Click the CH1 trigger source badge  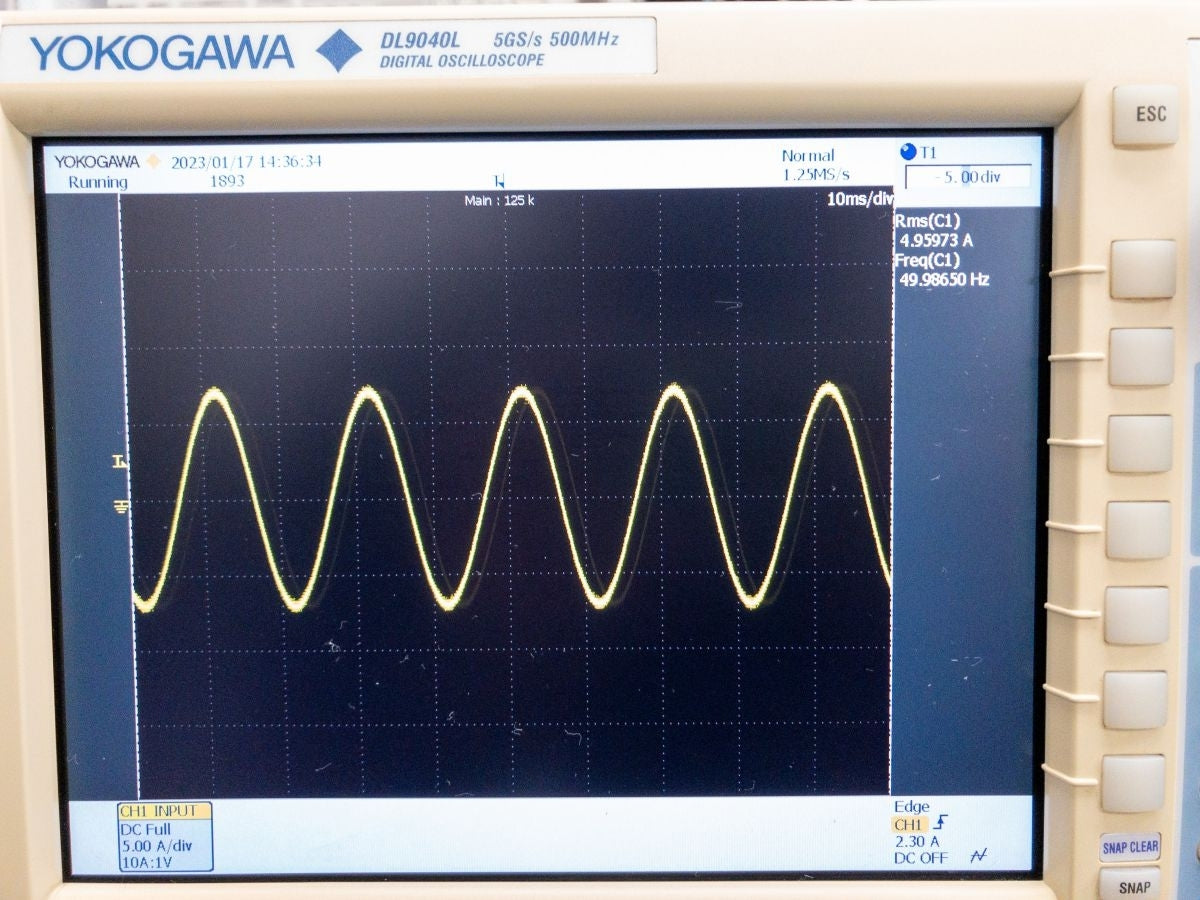(909, 825)
